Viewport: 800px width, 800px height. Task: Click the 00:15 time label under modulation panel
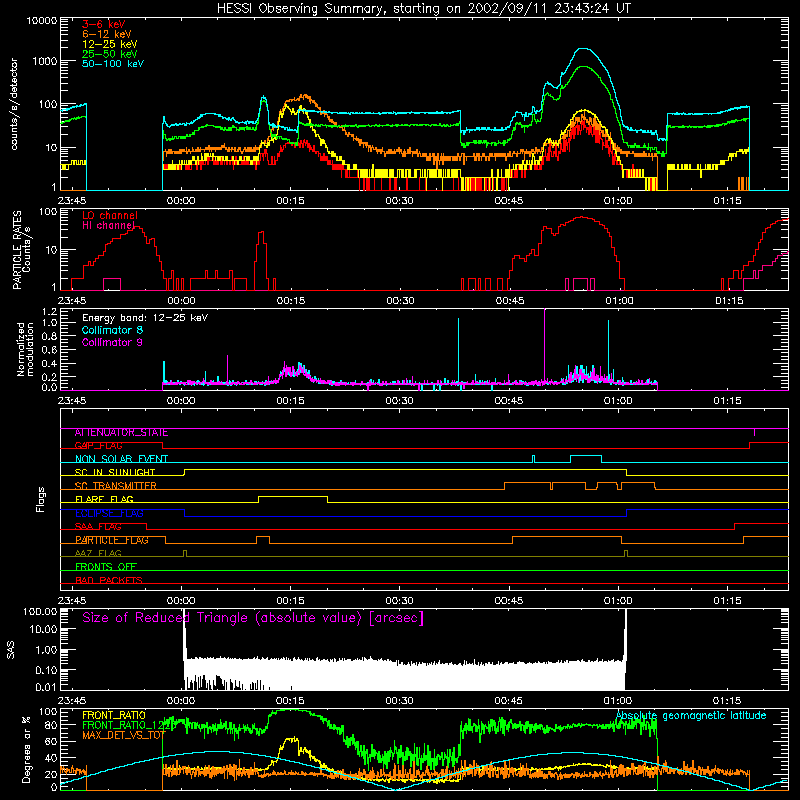pyautogui.click(x=290, y=401)
